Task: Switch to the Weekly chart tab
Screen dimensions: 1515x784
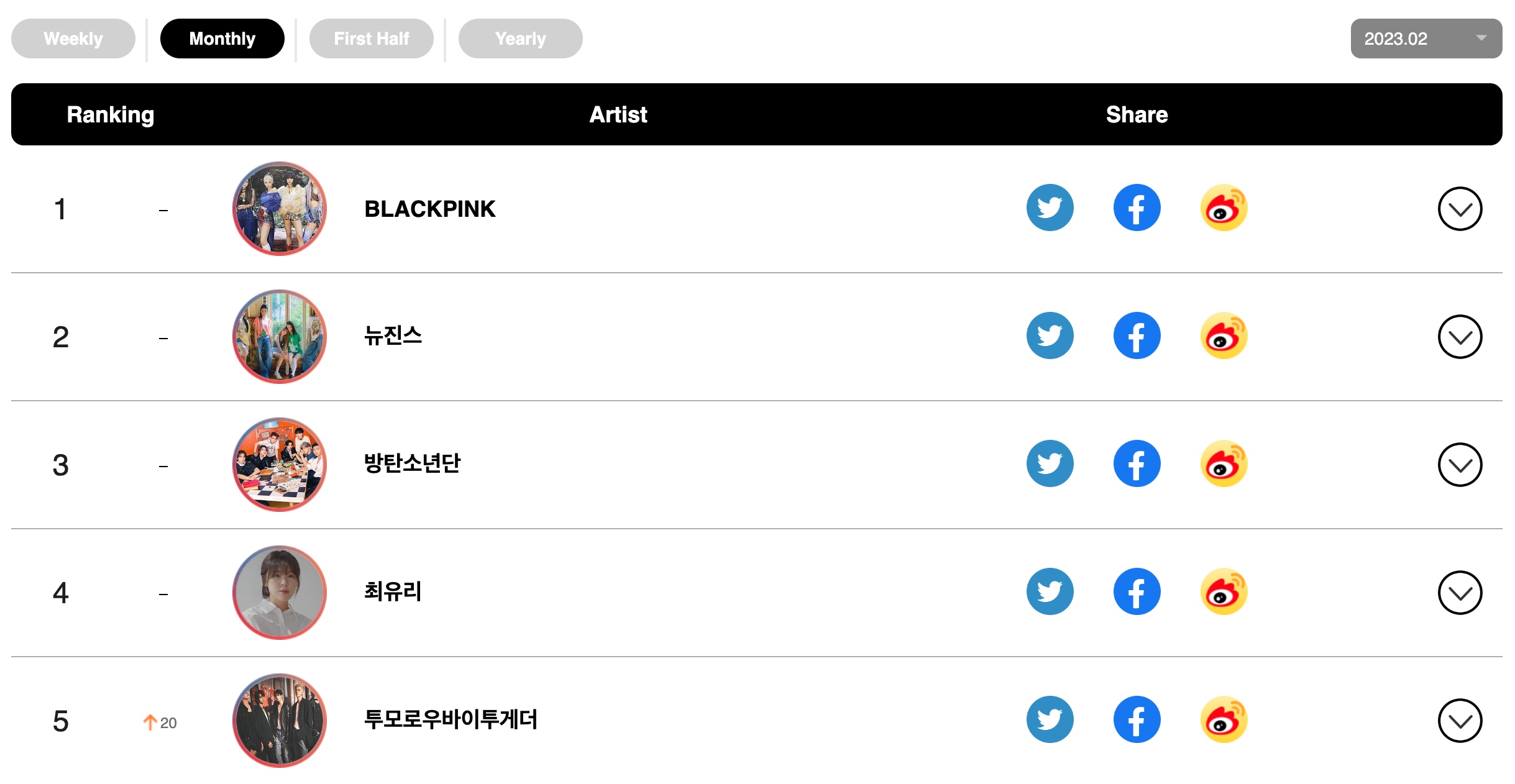Action: click(73, 39)
